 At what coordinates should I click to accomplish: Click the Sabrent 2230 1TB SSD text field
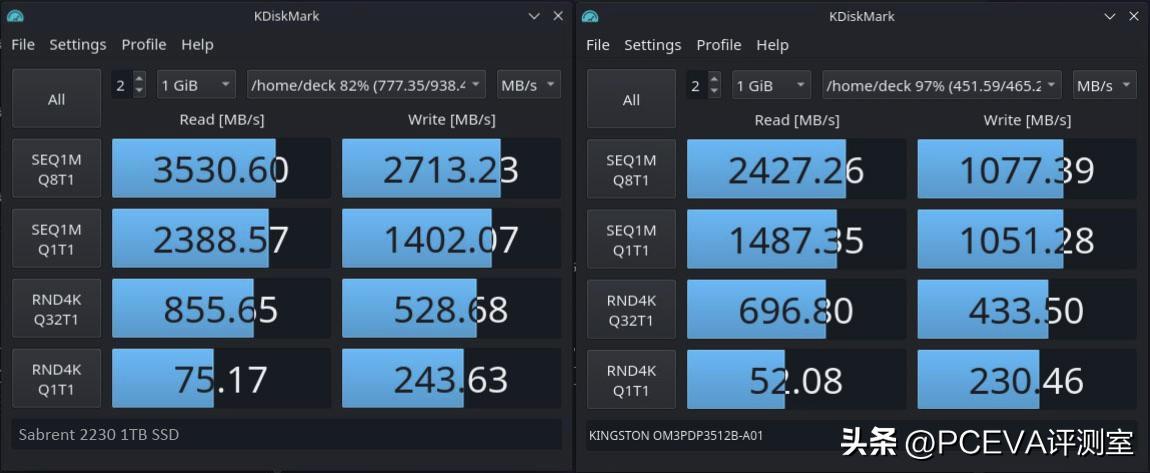288,434
